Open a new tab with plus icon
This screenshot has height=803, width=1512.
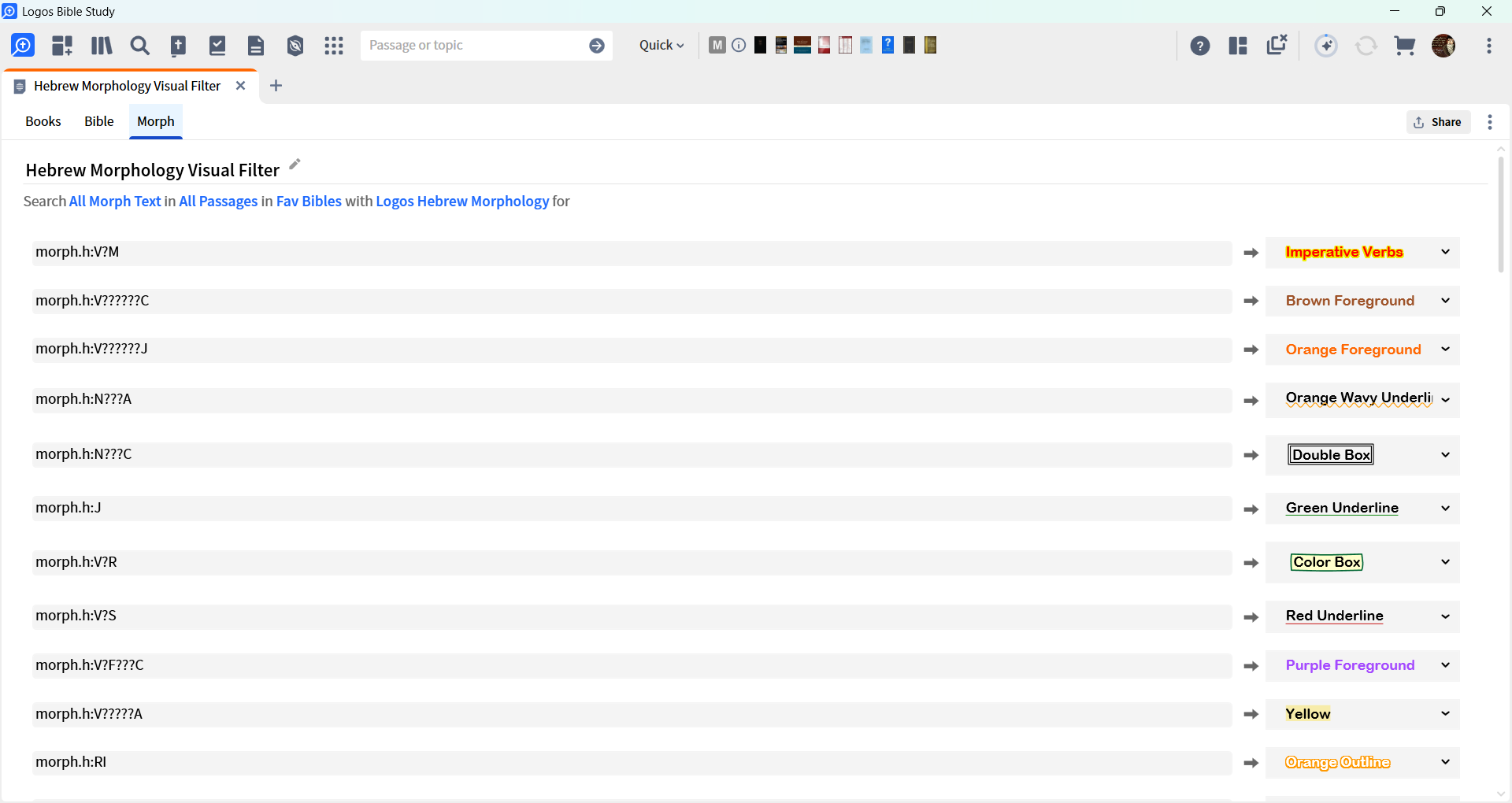pos(276,86)
